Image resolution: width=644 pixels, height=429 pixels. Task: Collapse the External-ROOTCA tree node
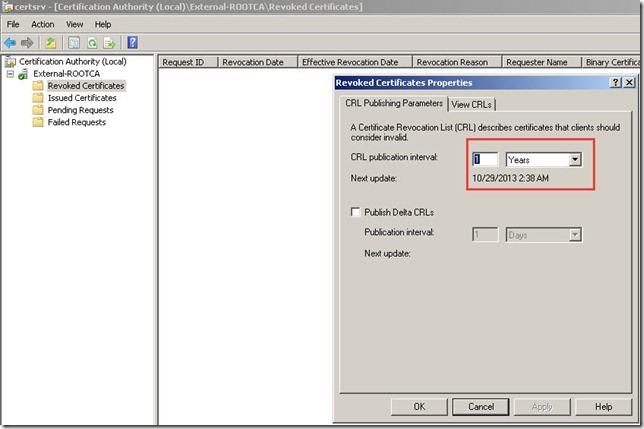(x=10, y=74)
